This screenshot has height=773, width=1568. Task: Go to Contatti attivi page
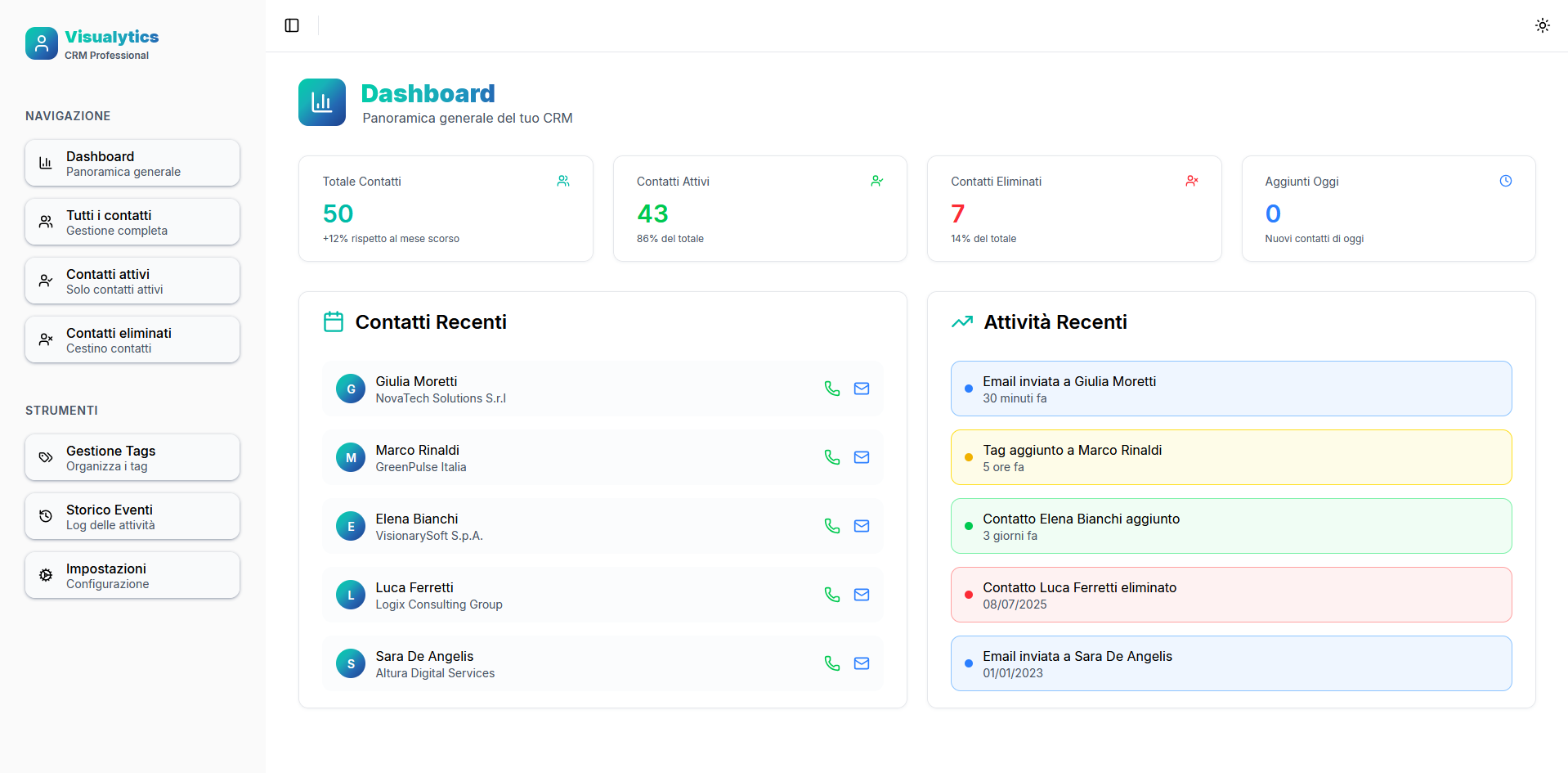coord(132,281)
